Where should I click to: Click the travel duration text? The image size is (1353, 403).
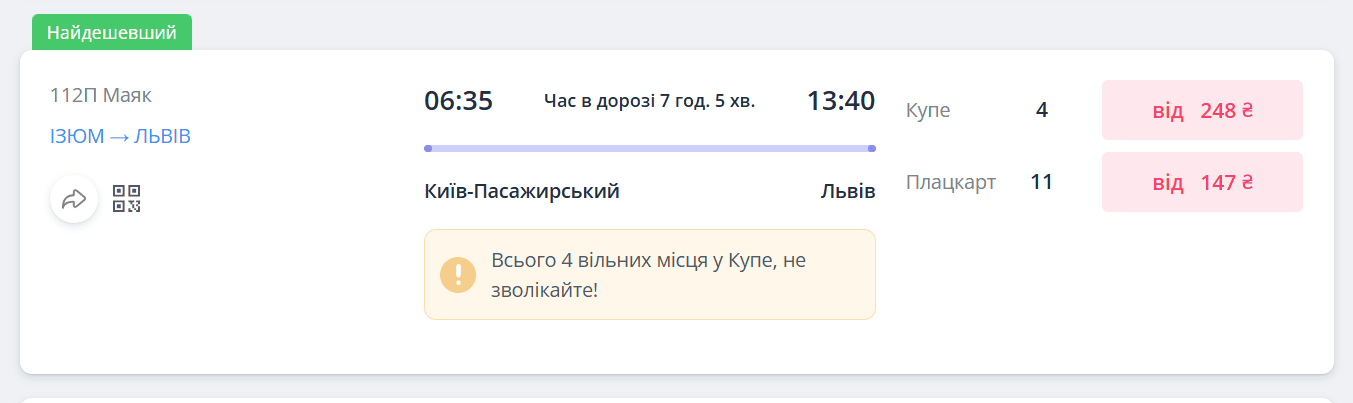click(x=650, y=101)
